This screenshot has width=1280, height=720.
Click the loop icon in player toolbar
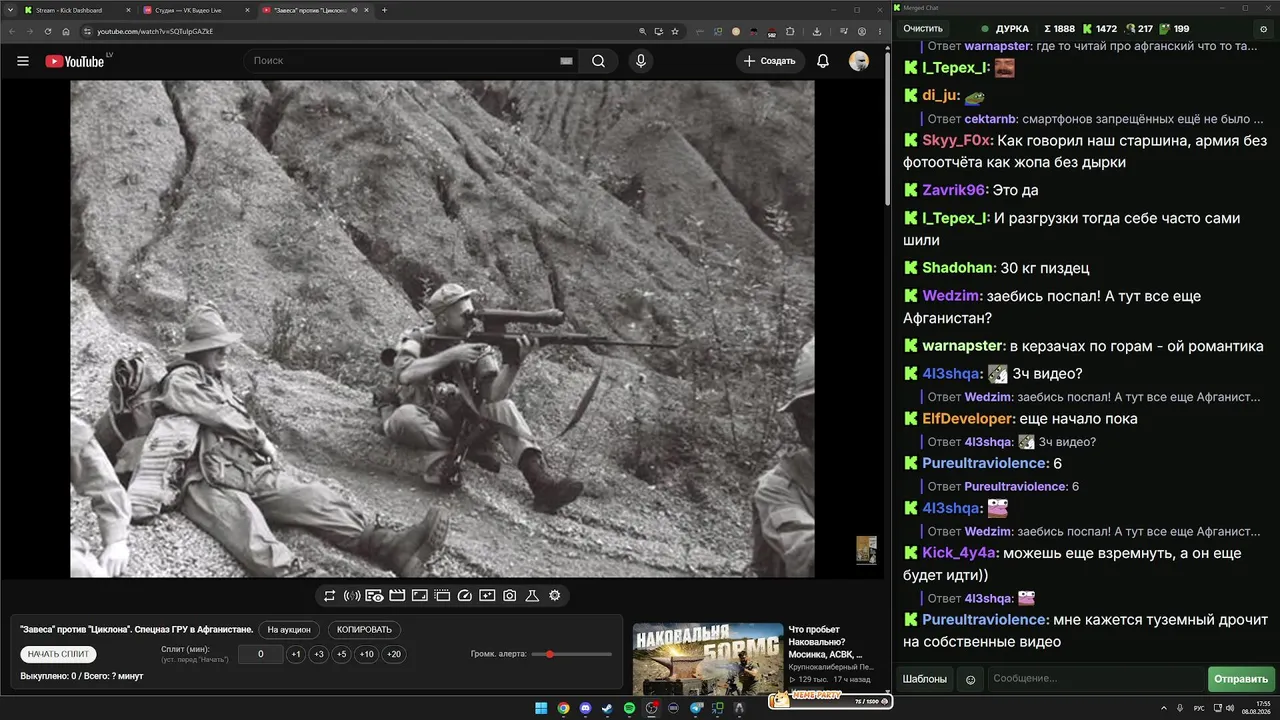click(329, 596)
